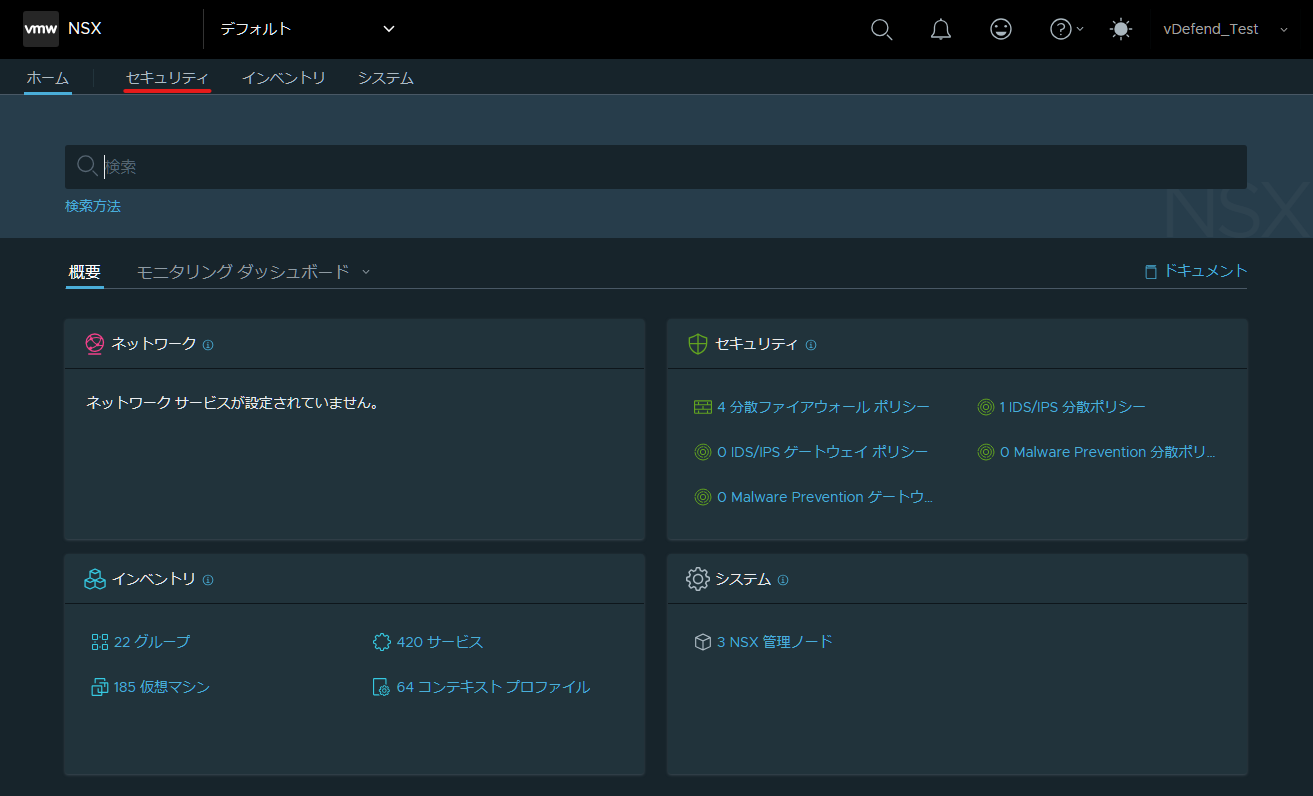The height and width of the screenshot is (796, 1313).
Task: Expand the vDefend_Test user menu
Action: click(1225, 29)
